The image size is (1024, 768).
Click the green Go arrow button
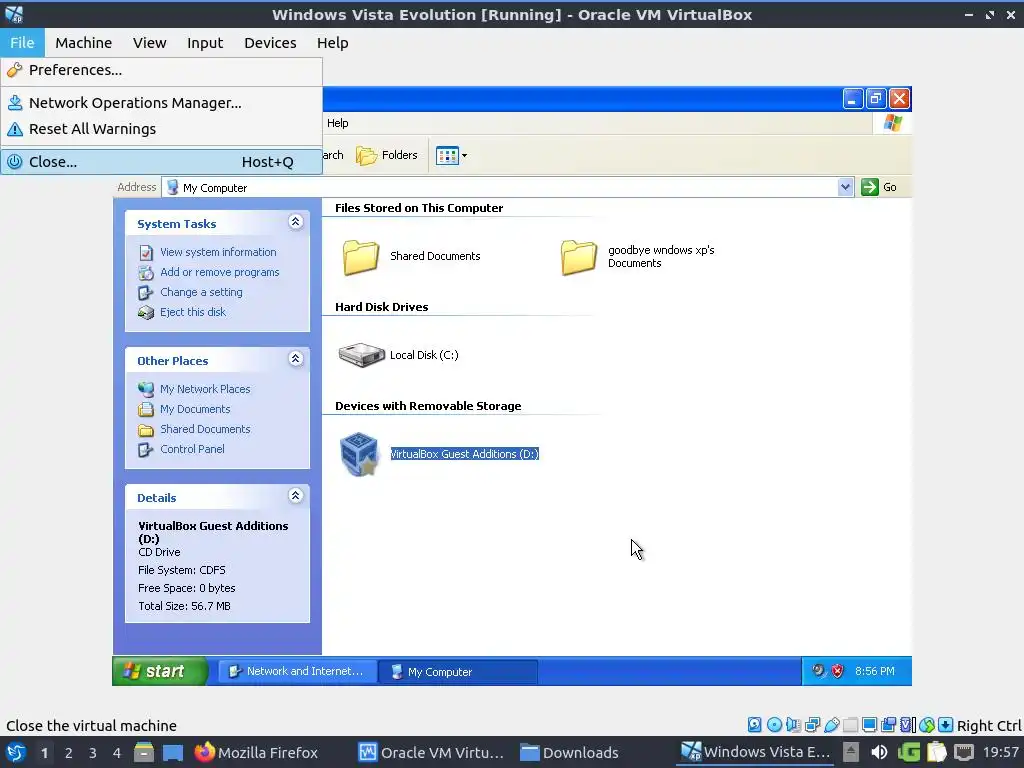(x=869, y=187)
